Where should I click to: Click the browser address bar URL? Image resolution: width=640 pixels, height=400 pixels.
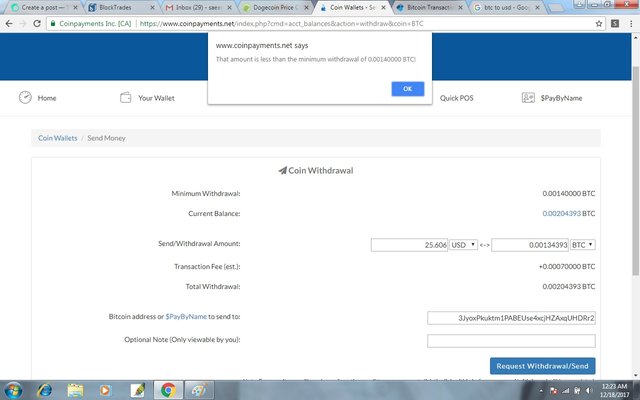[281, 24]
